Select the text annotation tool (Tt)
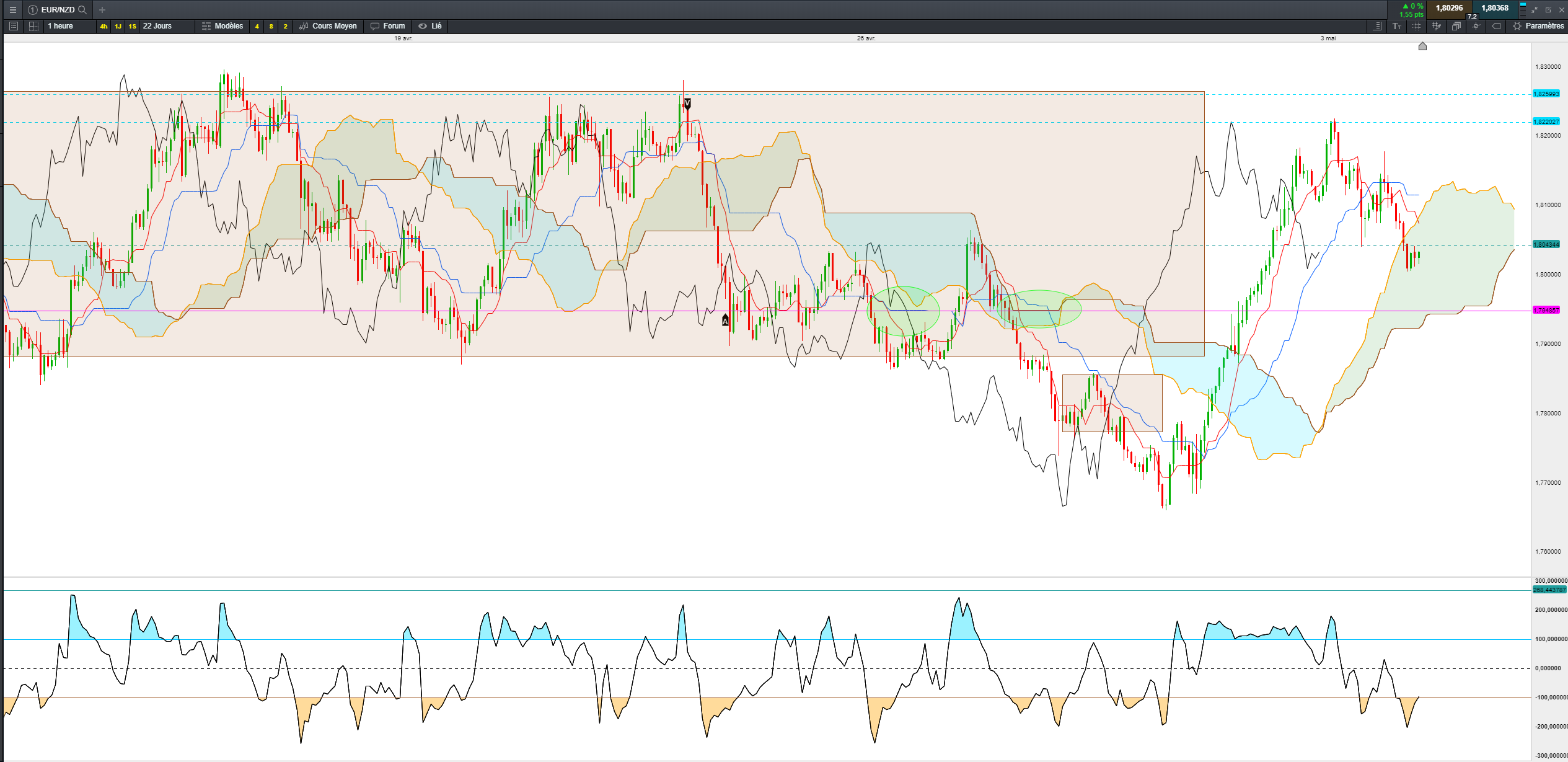Image resolution: width=1568 pixels, height=762 pixels. 1397,26
